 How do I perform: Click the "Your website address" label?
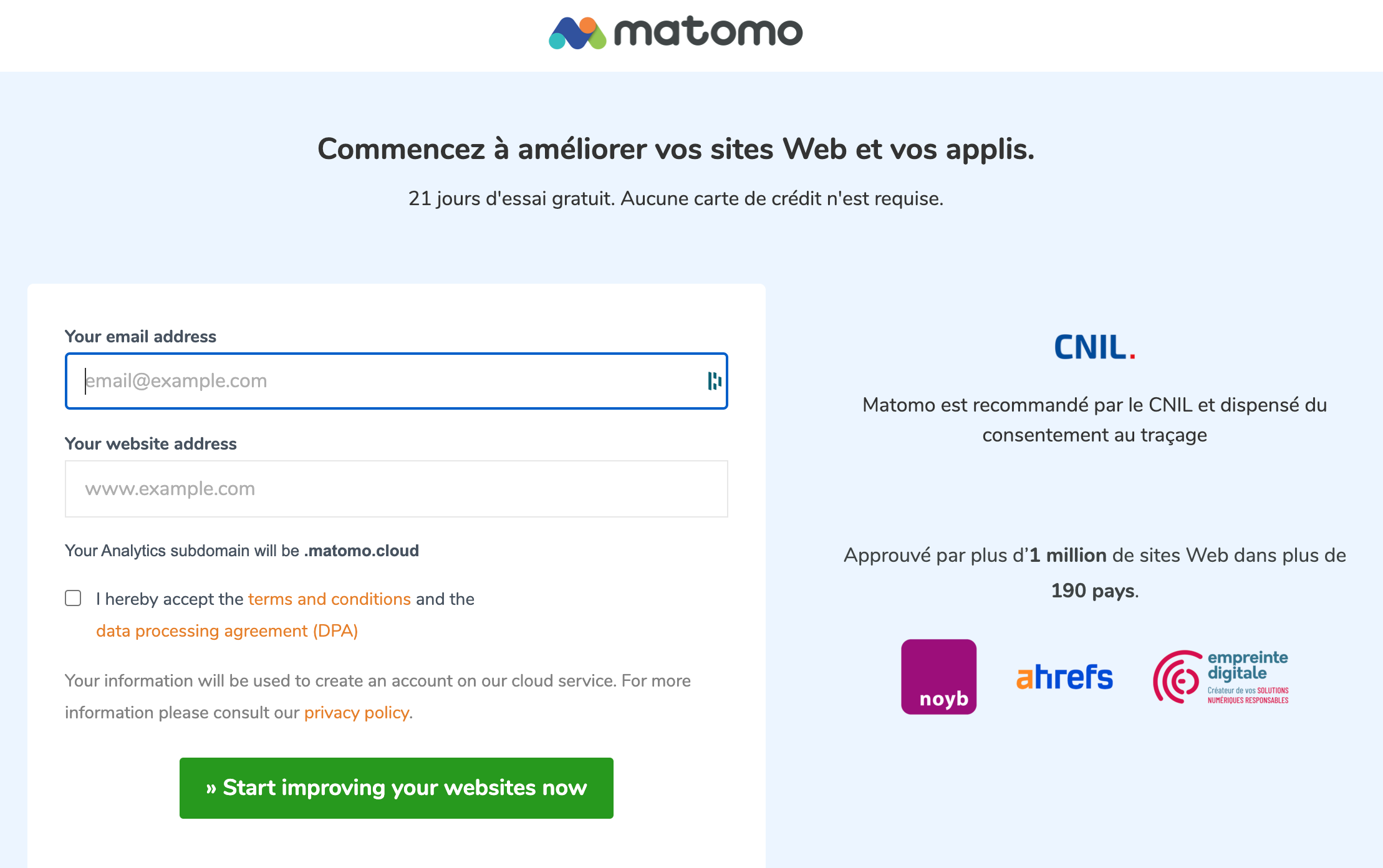point(151,444)
